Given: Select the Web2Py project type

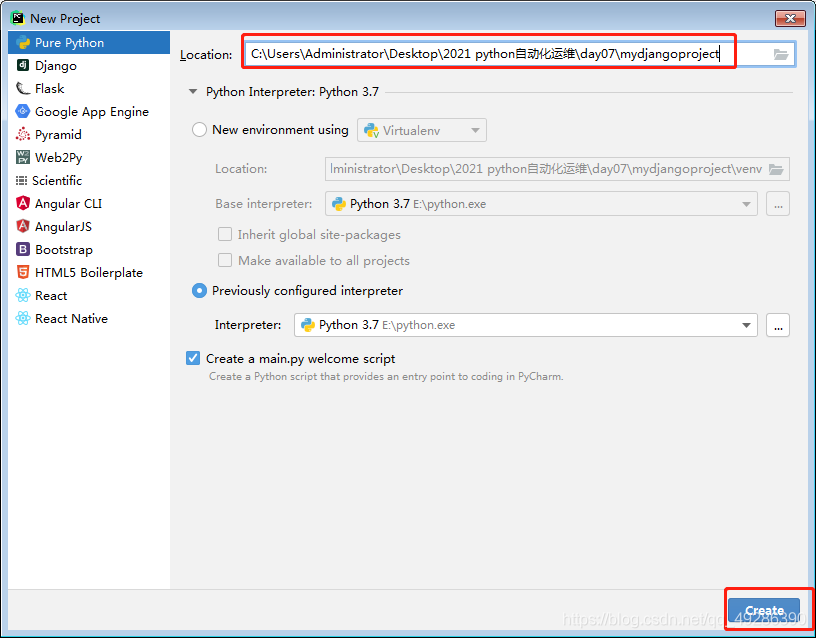Looking at the screenshot, I should pyautogui.click(x=88, y=157).
